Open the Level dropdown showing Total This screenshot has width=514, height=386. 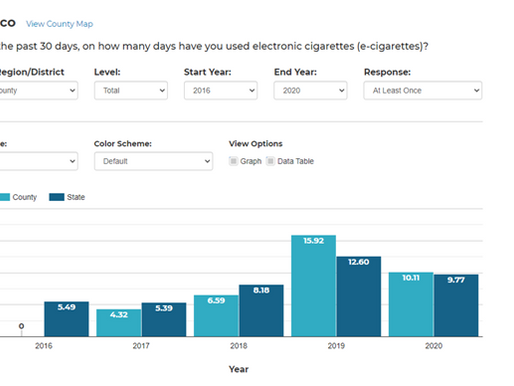click(x=131, y=90)
